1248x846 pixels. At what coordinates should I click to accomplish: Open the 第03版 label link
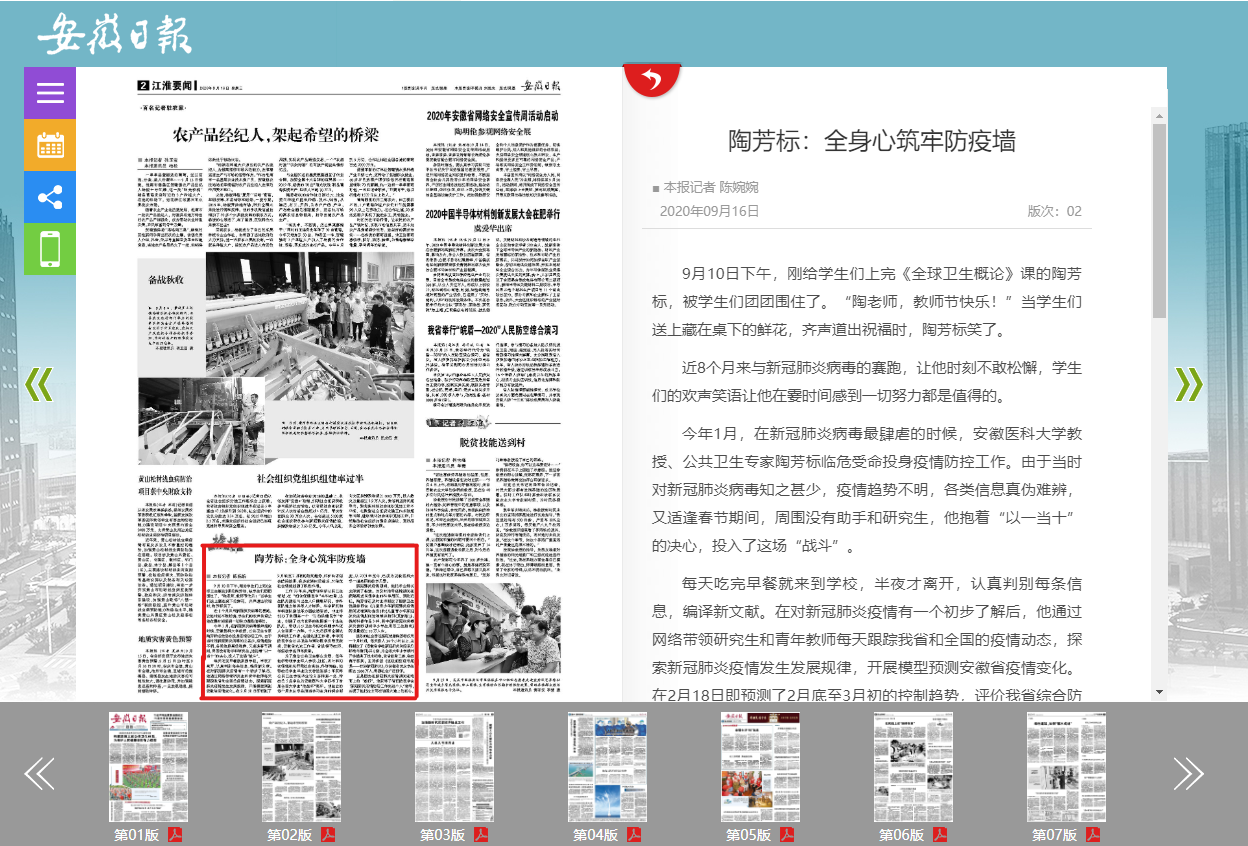[441, 835]
